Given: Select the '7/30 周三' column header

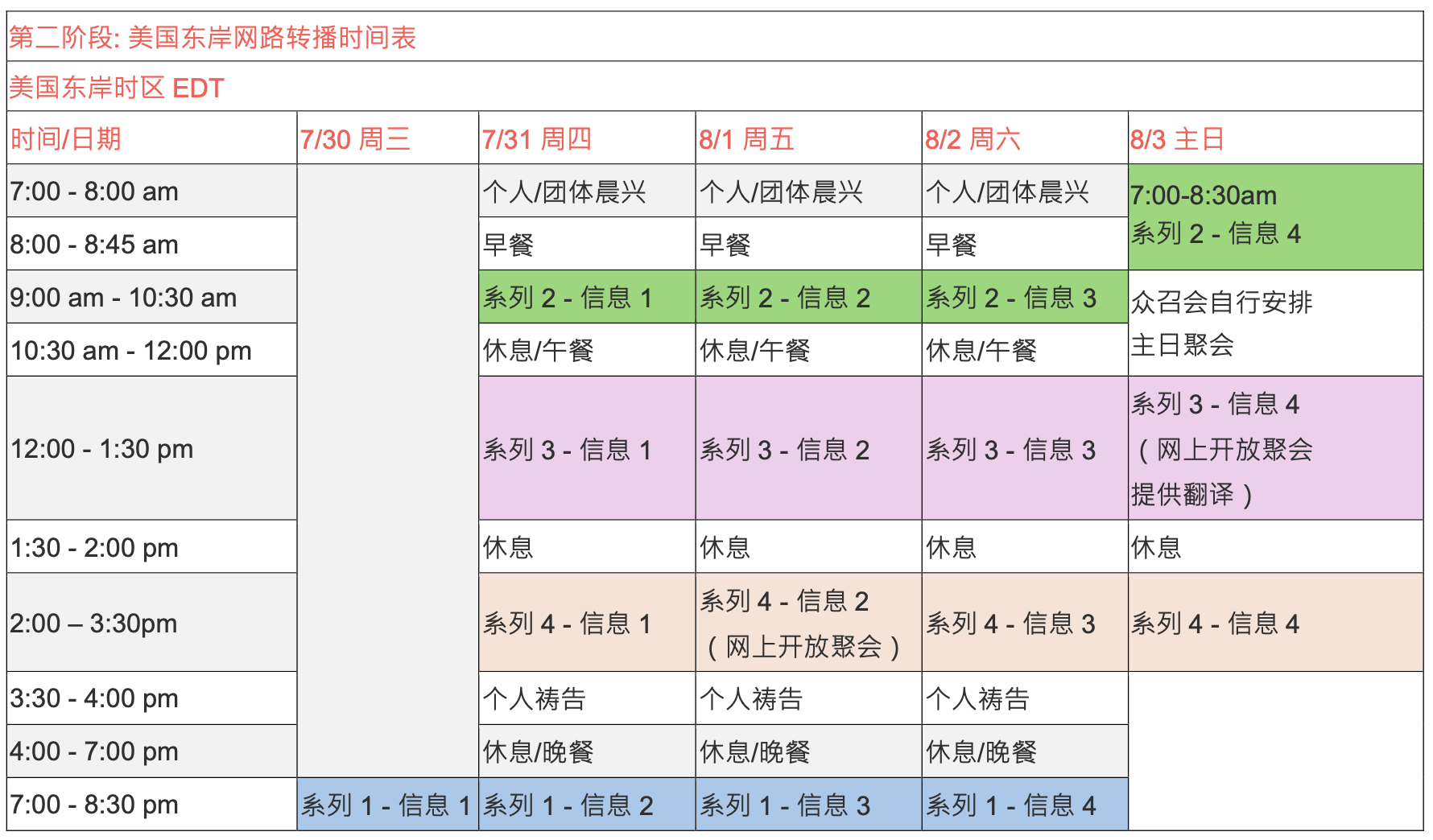Looking at the screenshot, I should coord(388,138).
